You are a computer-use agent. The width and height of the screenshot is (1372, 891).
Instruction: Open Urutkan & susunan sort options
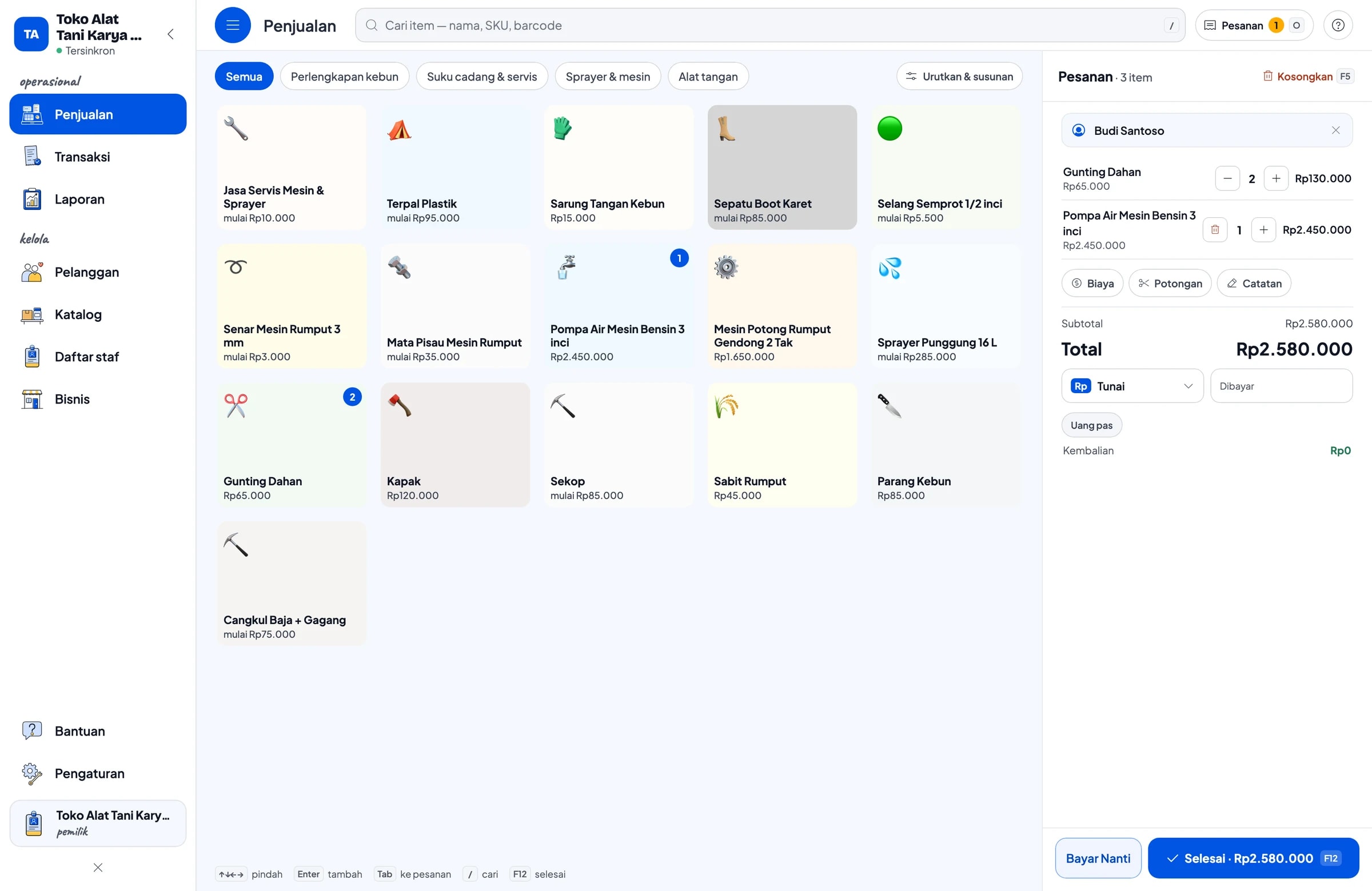[959, 76]
